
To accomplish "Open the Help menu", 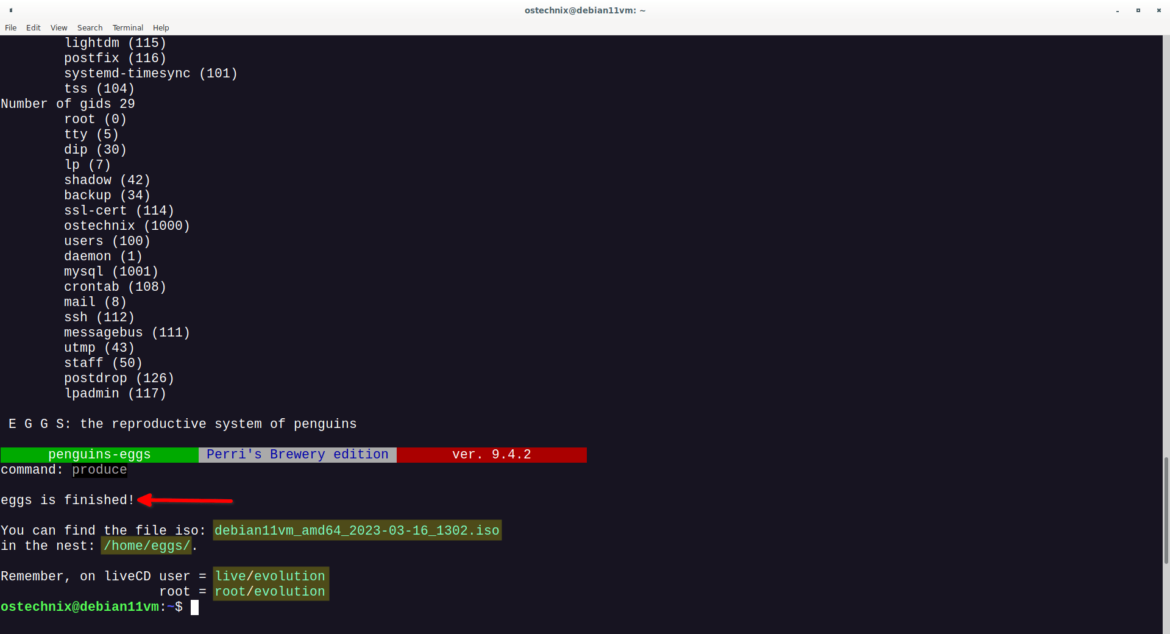I will pos(160,27).
